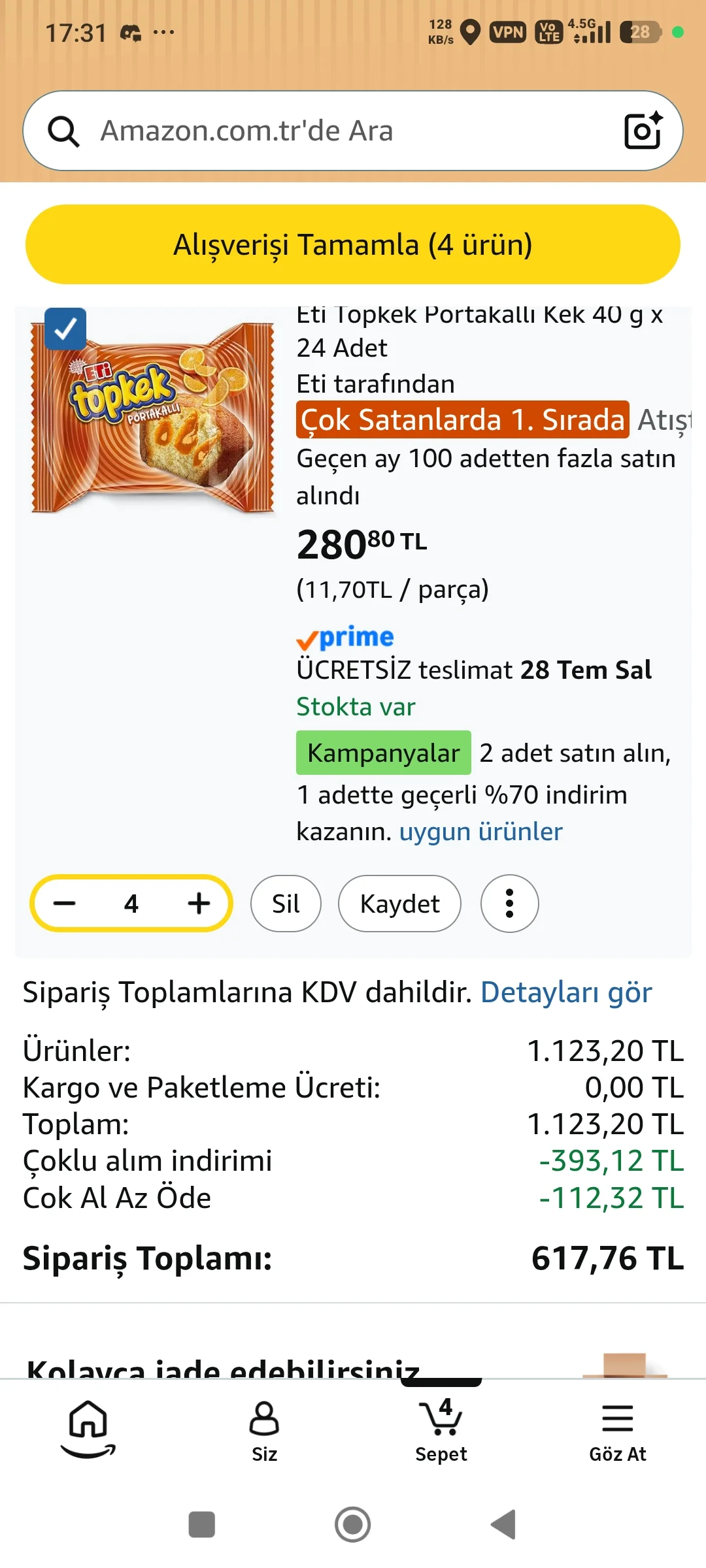Tap the camera lens search icon

(x=643, y=131)
